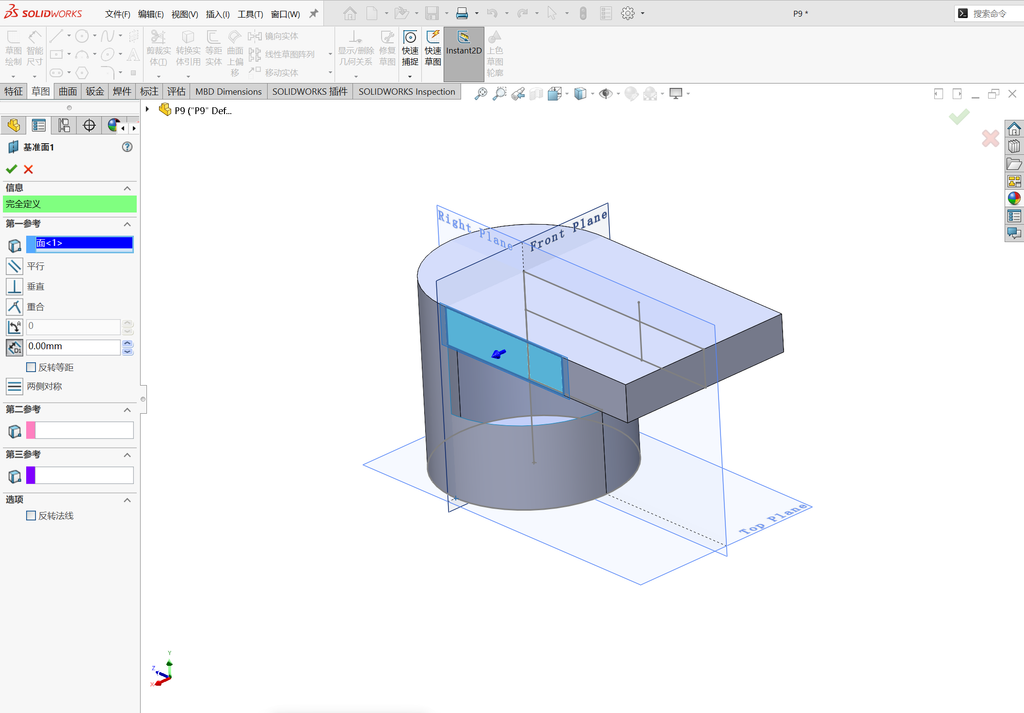Image resolution: width=1024 pixels, height=713 pixels.
Task: Open the View Palette icon in task pane
Action: point(1014,181)
